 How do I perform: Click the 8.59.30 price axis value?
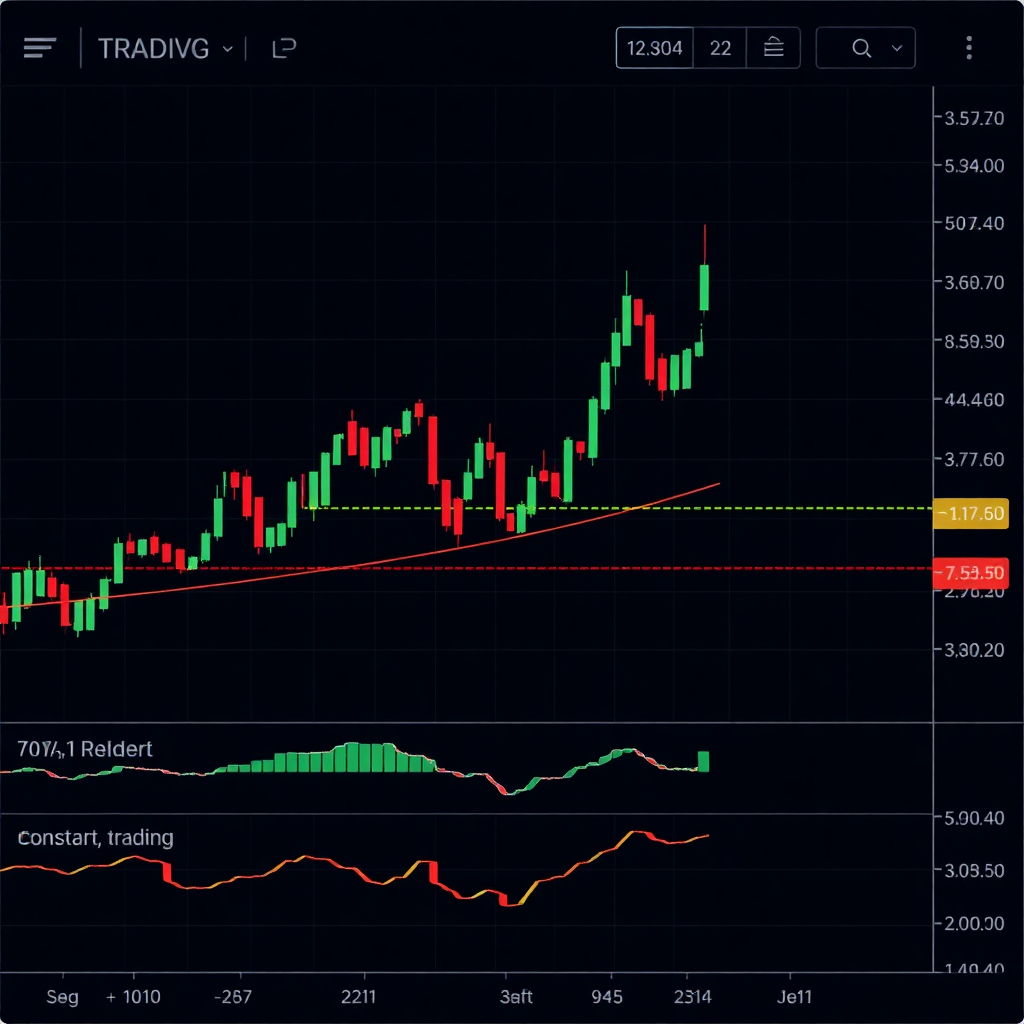(x=974, y=341)
